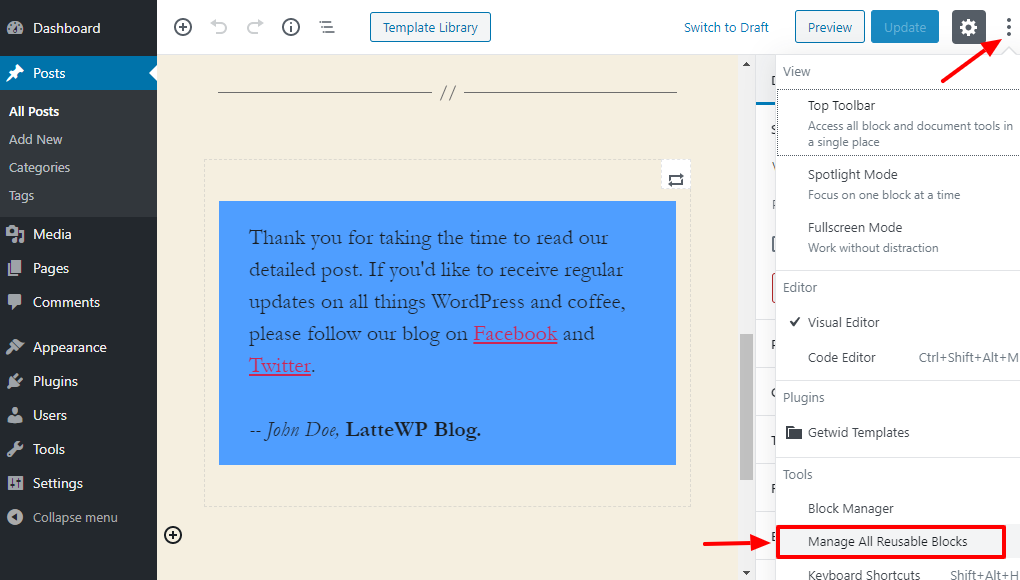
Task: Click the three-dot More tools icon
Action: point(1007,27)
